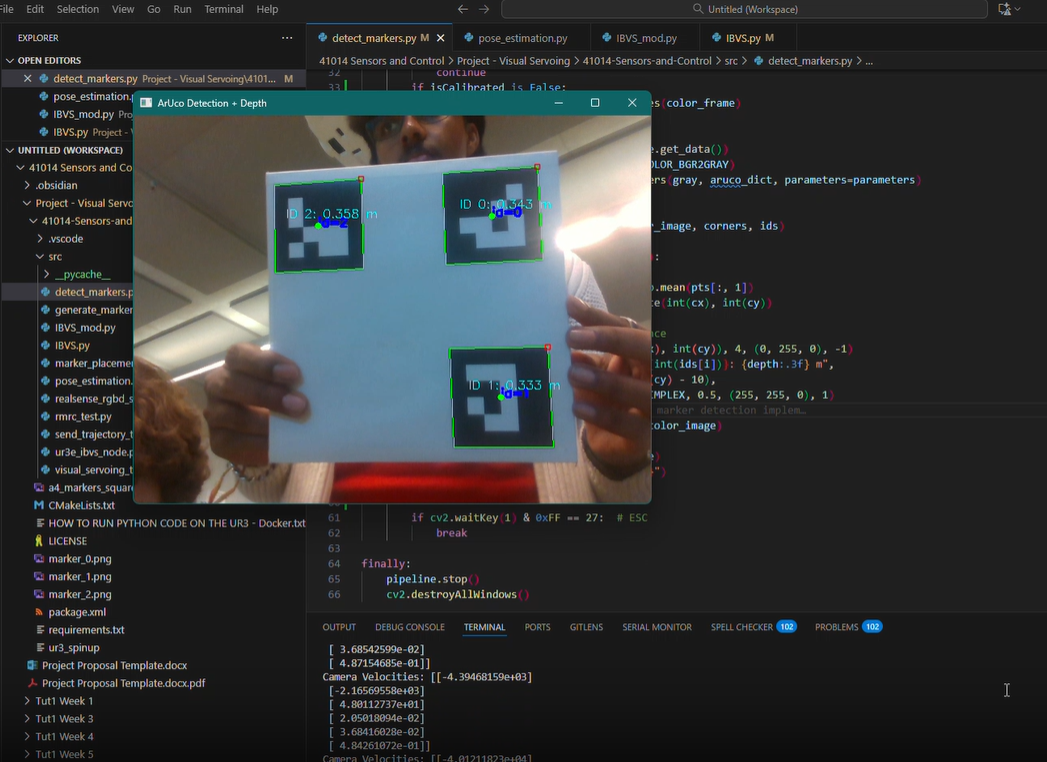1047x762 pixels.
Task: Open Explorer more actions ellipsis
Action: [287, 38]
